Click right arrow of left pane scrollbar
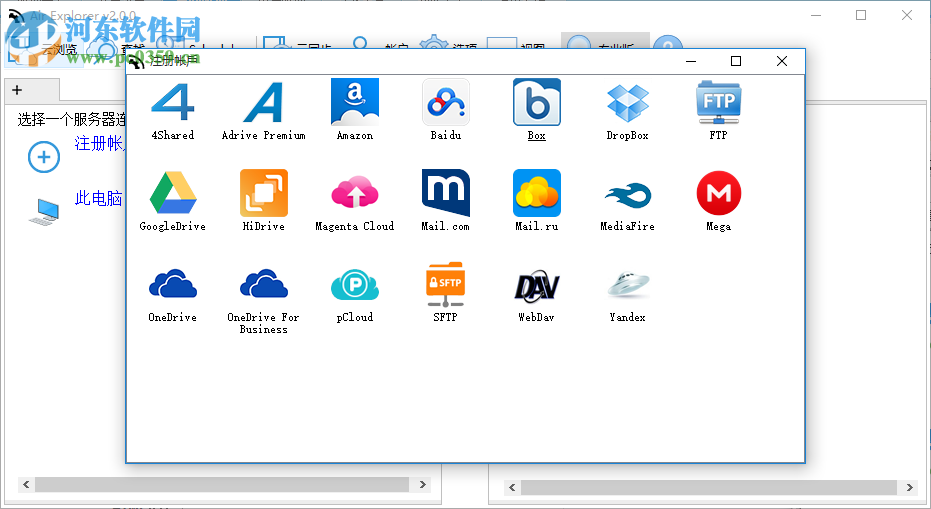Screen dimensions: 931x509 pyautogui.click(x=423, y=485)
